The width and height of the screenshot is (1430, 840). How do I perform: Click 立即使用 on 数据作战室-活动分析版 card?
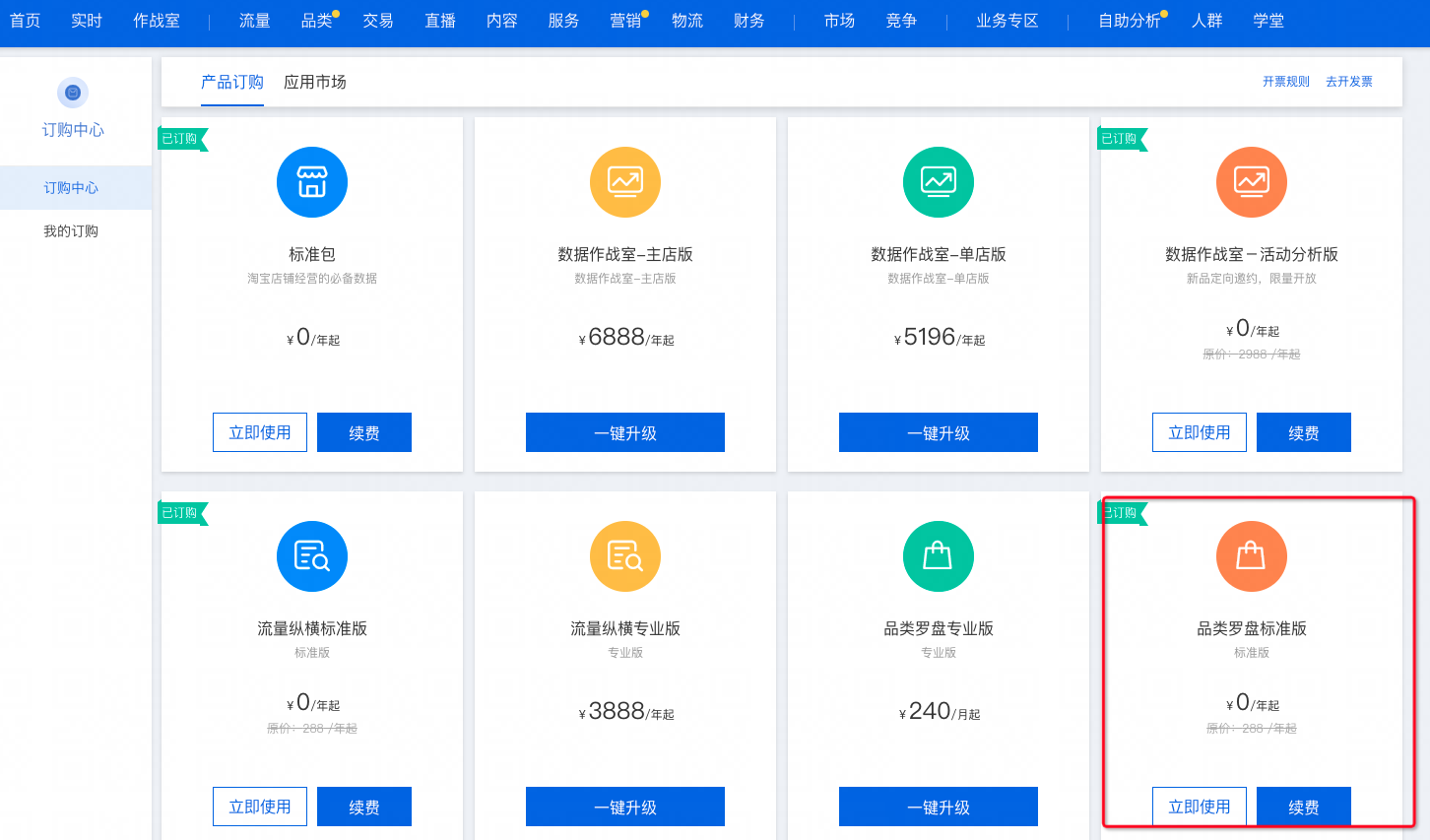(x=1200, y=432)
